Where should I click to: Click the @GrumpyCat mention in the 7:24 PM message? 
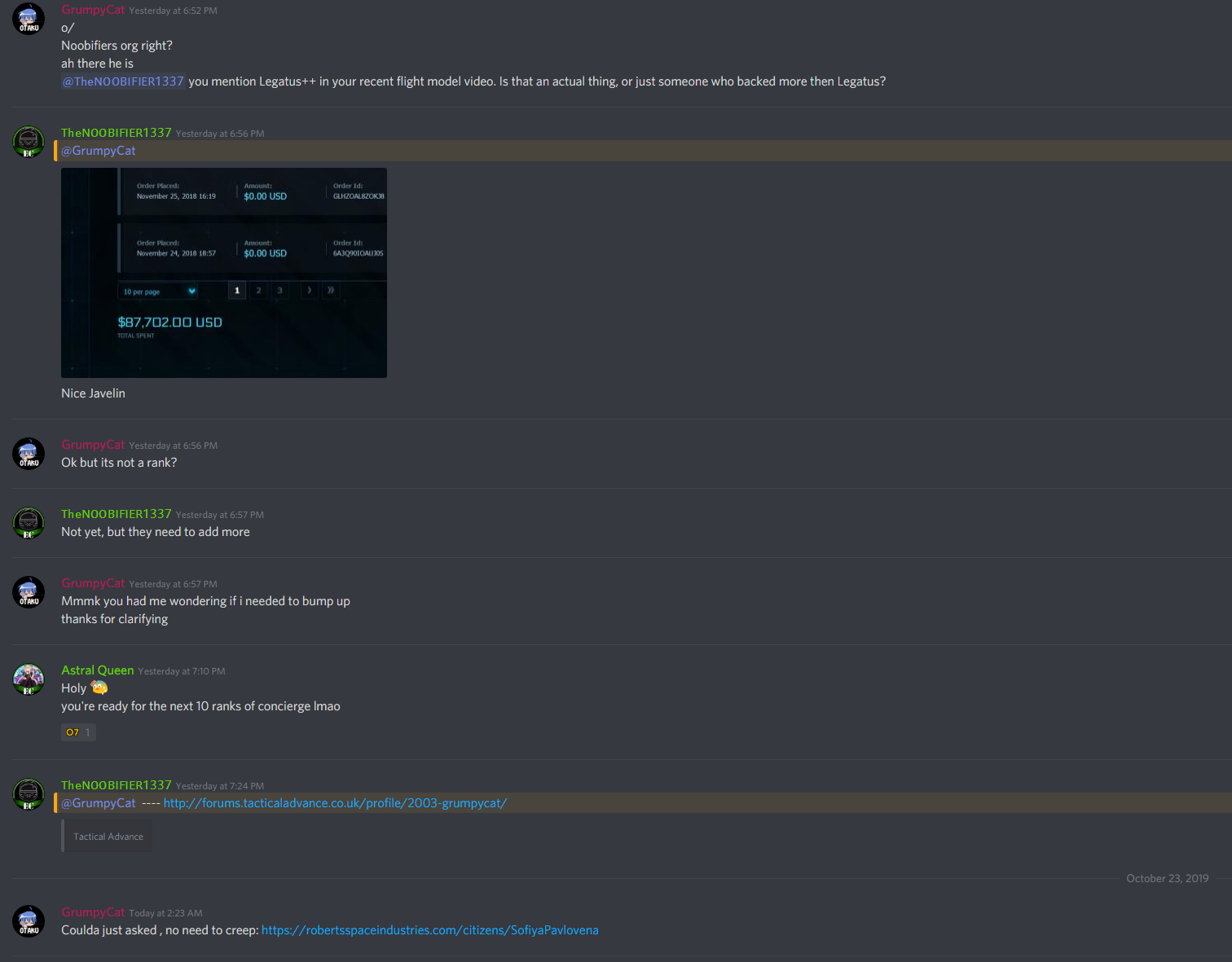coord(99,803)
